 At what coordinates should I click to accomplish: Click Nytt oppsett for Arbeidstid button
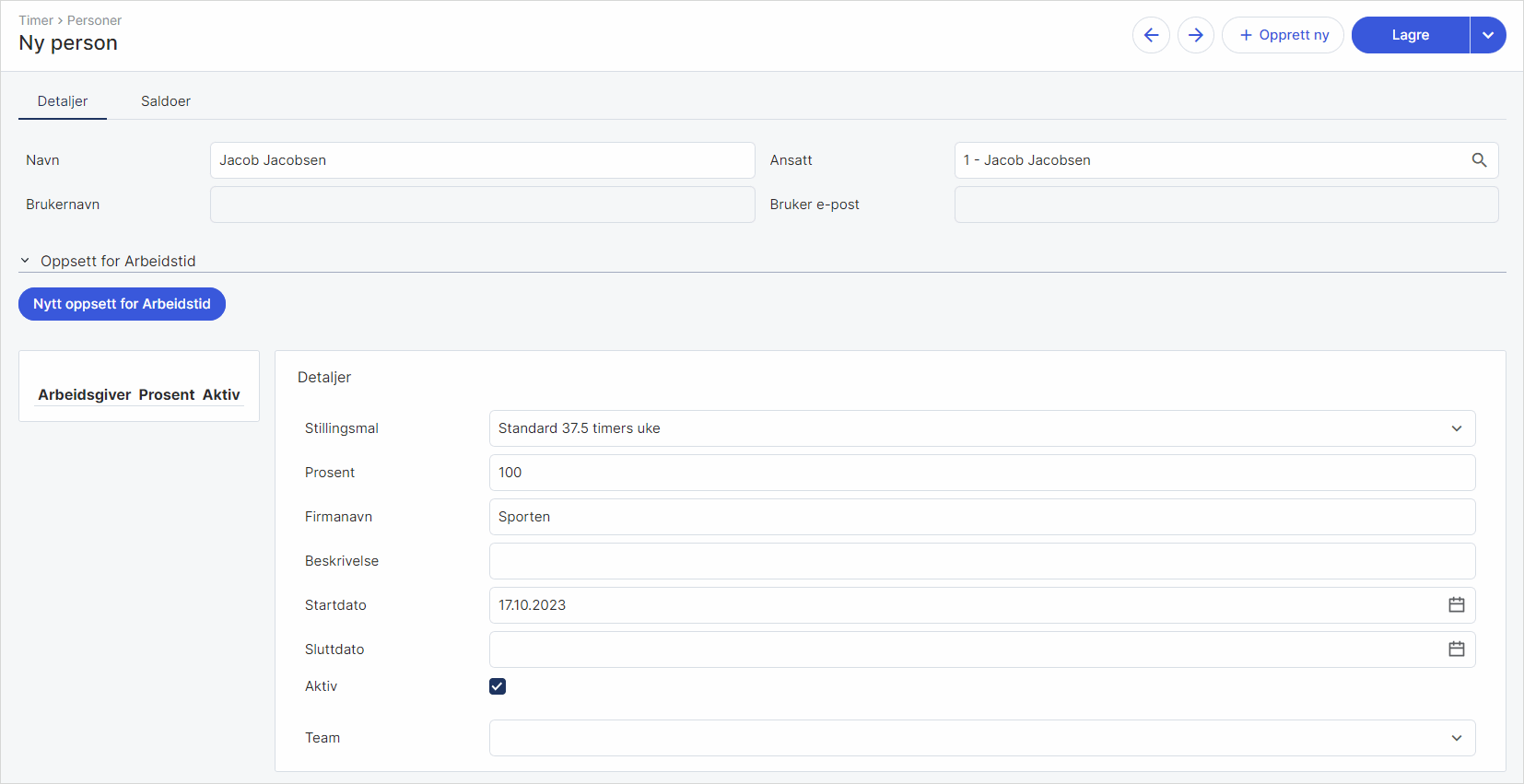pyautogui.click(x=122, y=304)
